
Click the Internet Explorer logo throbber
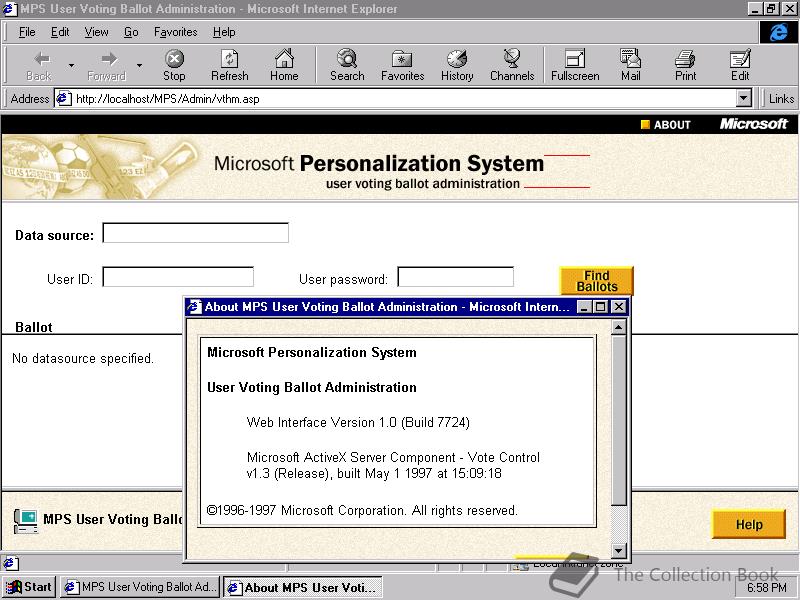pos(778,32)
